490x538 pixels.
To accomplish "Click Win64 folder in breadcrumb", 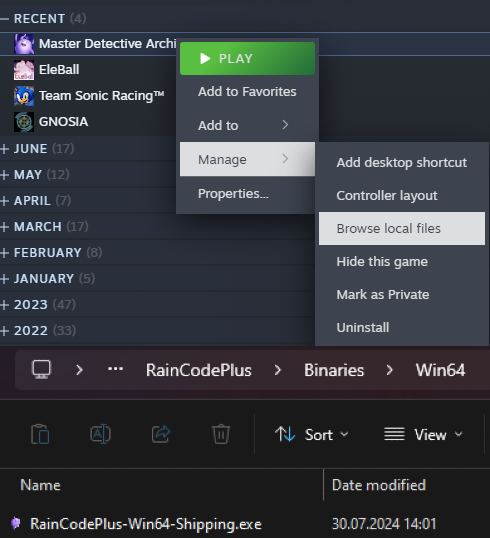I will point(441,370).
